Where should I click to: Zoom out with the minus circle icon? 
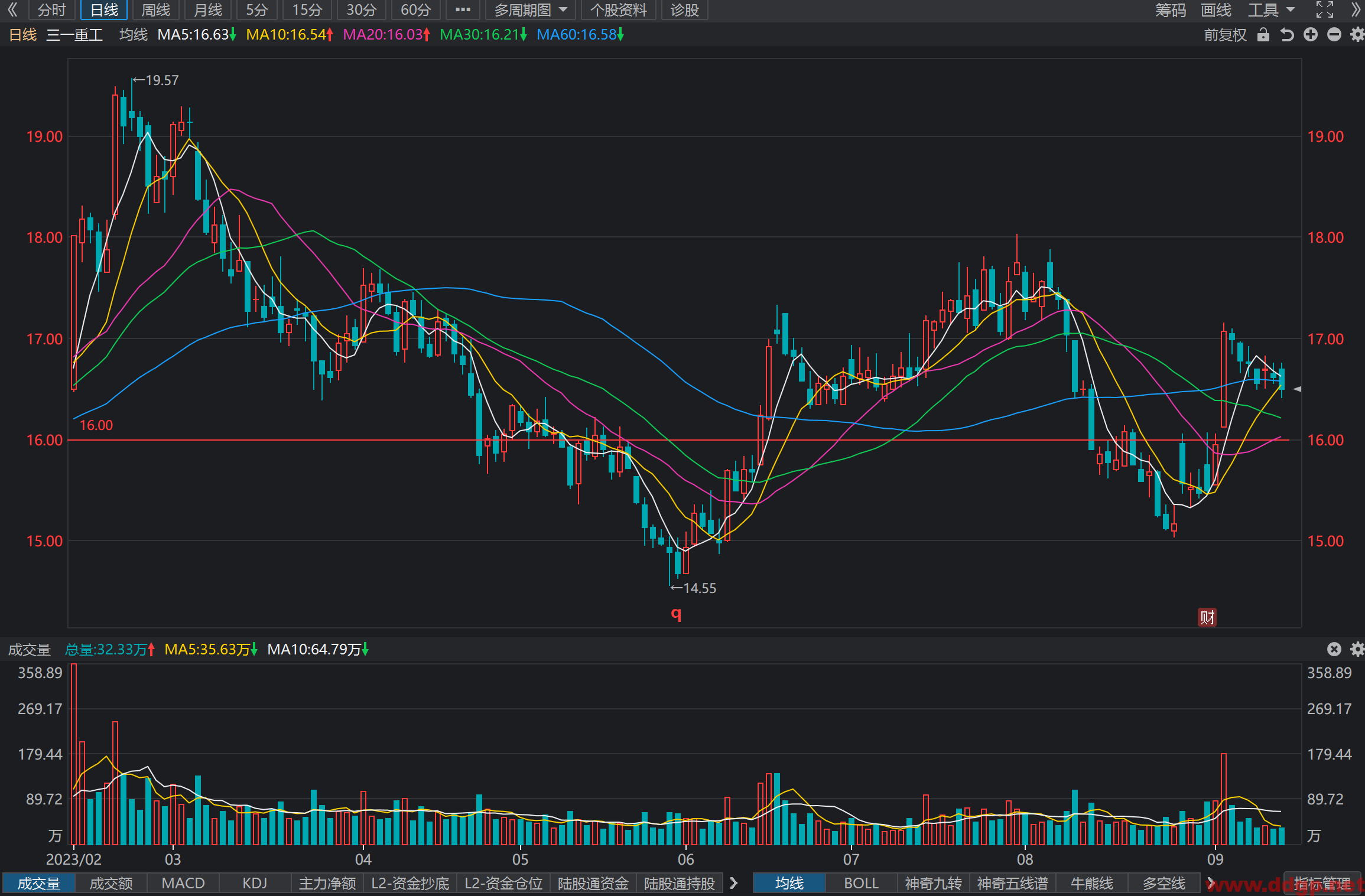tap(1334, 35)
